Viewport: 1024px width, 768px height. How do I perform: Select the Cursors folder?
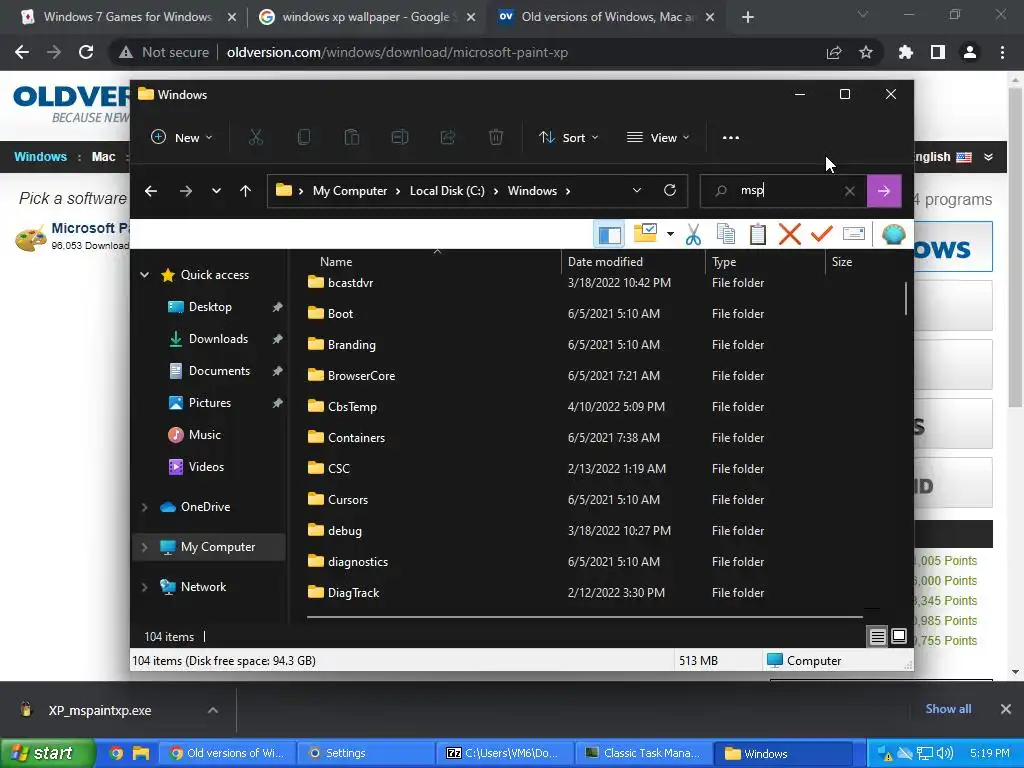[x=347, y=500]
